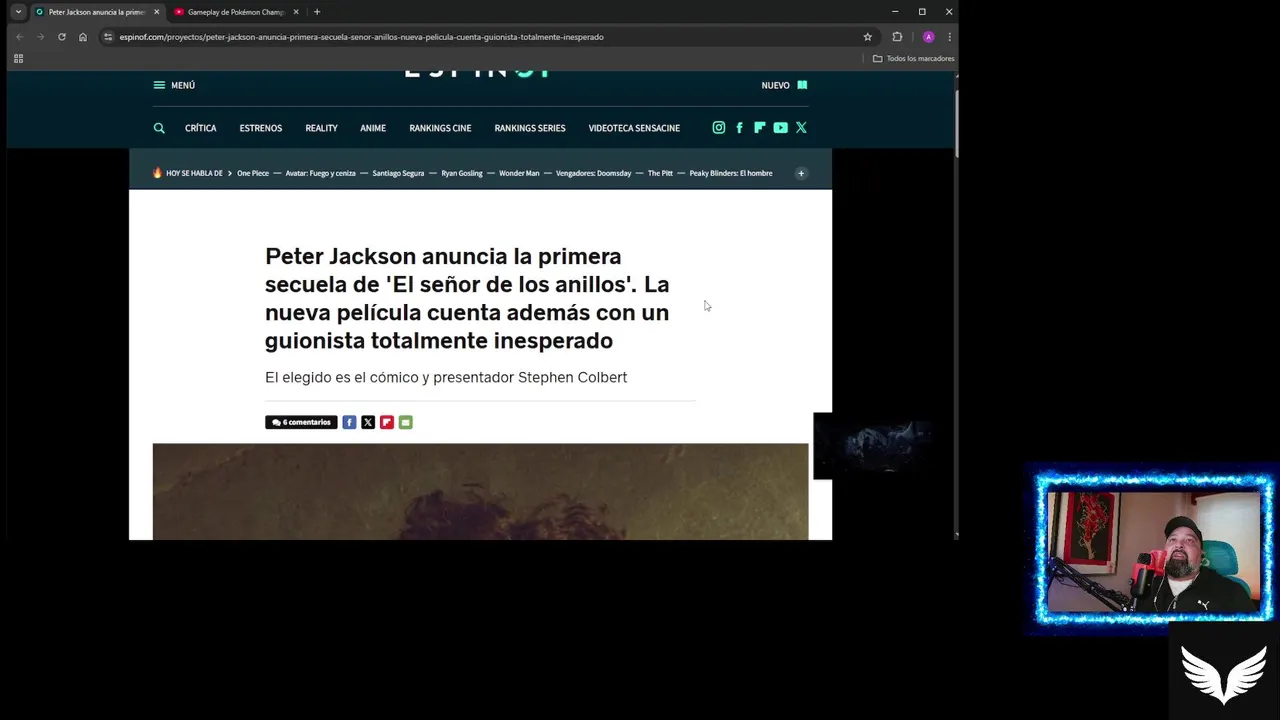Go to browser home page
The height and width of the screenshot is (720, 1280).
pyautogui.click(x=83, y=37)
